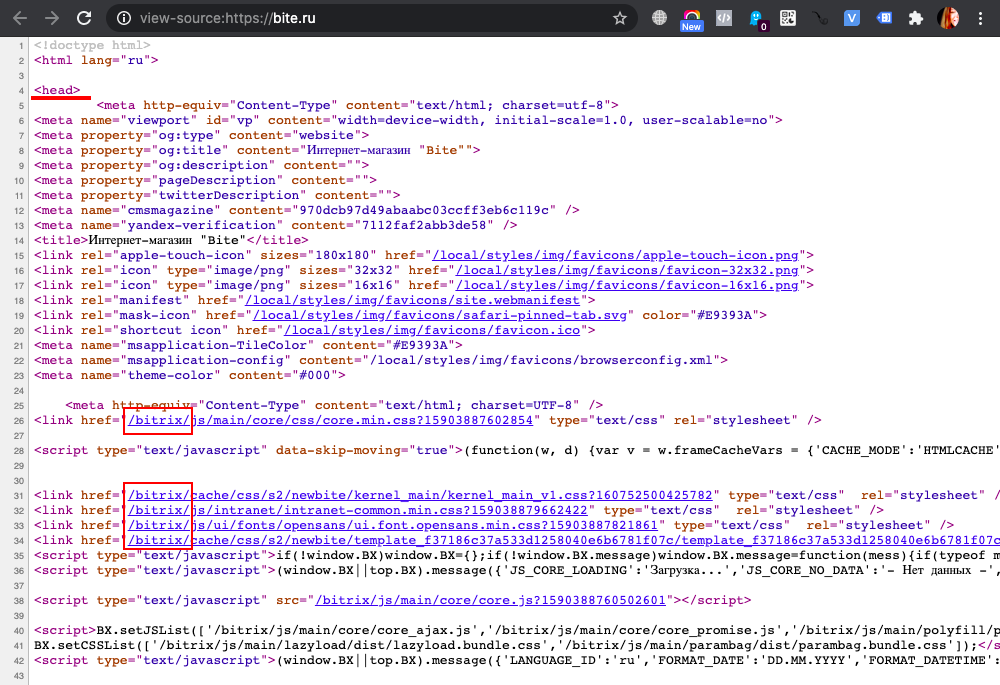
Task: Click the og:type meta tag line
Action: (202, 135)
